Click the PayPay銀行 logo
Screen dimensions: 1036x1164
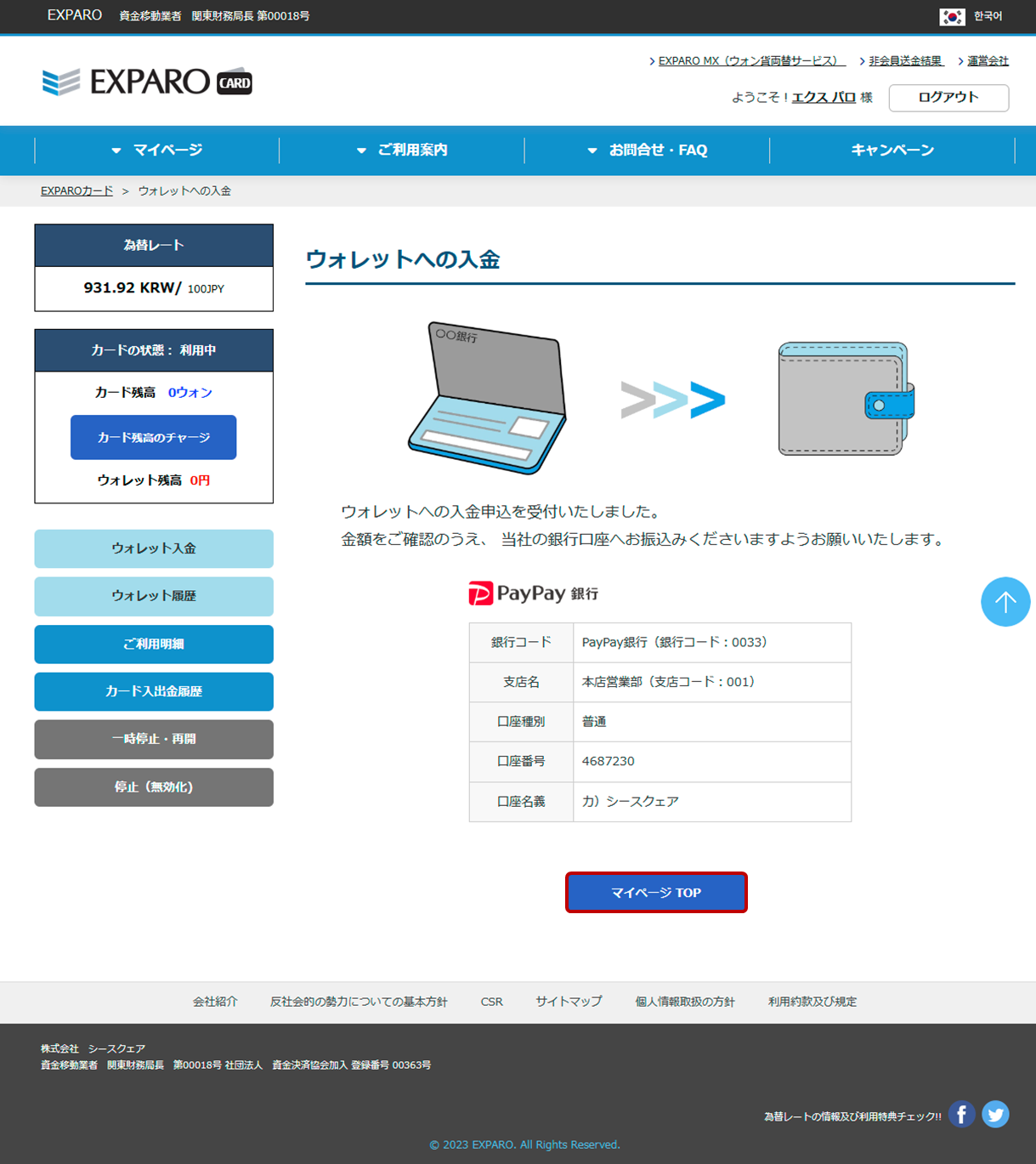click(x=533, y=593)
